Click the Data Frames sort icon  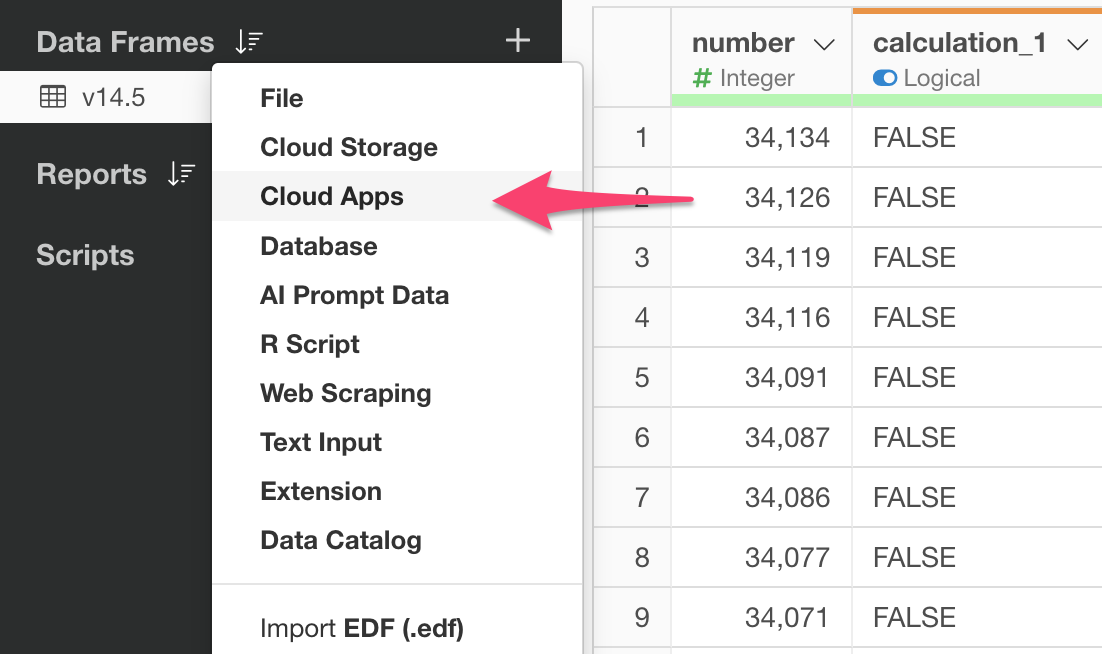click(x=248, y=42)
